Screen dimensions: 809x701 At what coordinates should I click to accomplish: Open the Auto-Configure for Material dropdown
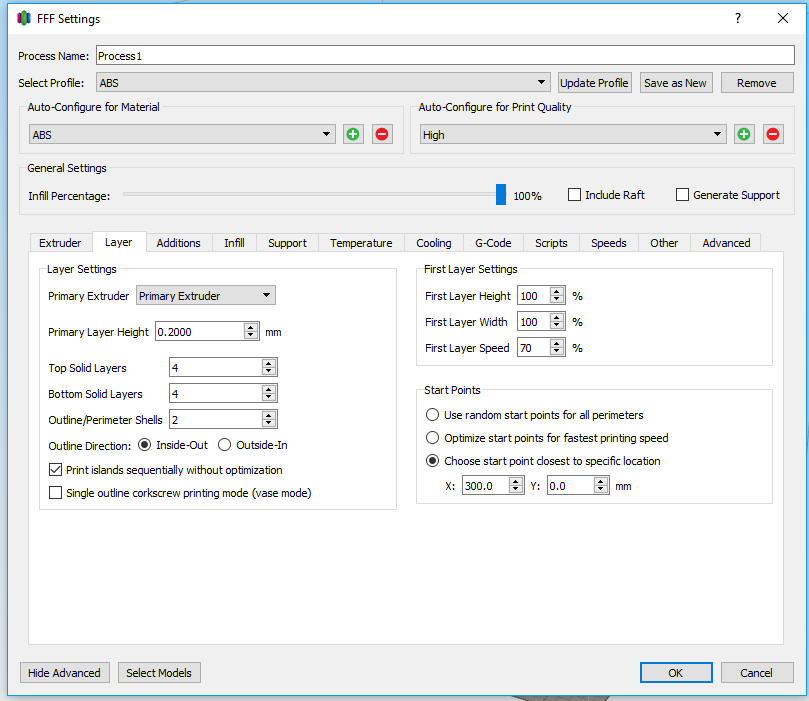(x=182, y=135)
